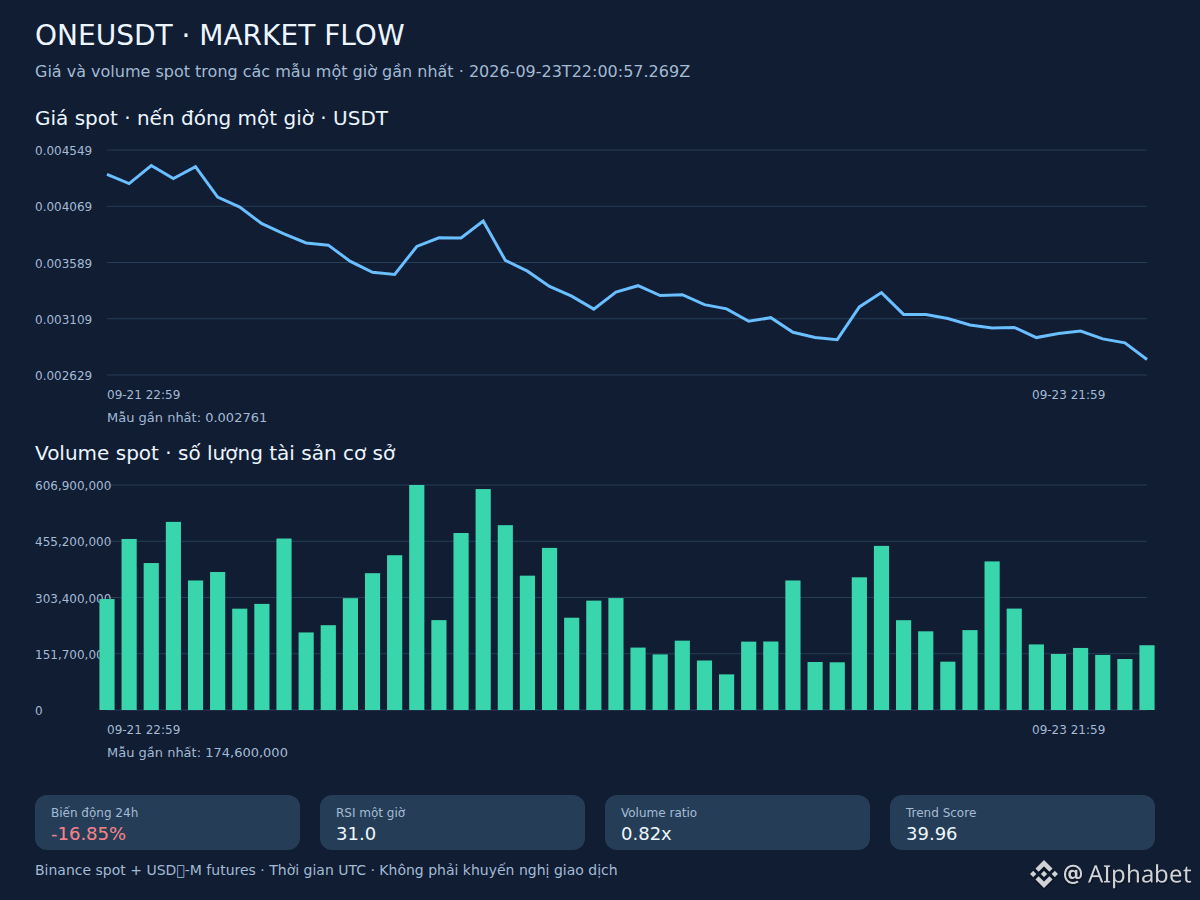Click the tallest volume bar
This screenshot has height=900, width=1200.
tap(417, 597)
